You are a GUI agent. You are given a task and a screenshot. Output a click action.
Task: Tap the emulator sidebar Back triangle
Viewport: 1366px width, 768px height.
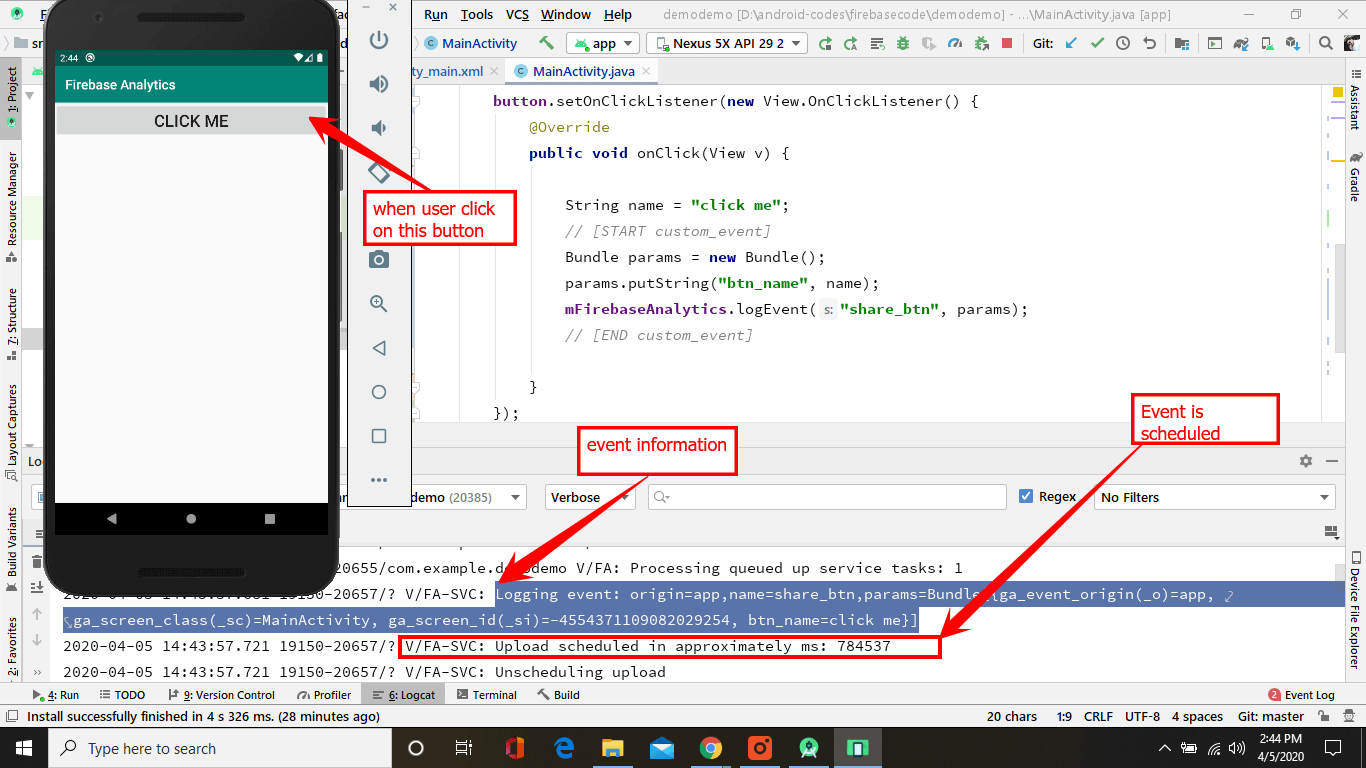pos(379,348)
